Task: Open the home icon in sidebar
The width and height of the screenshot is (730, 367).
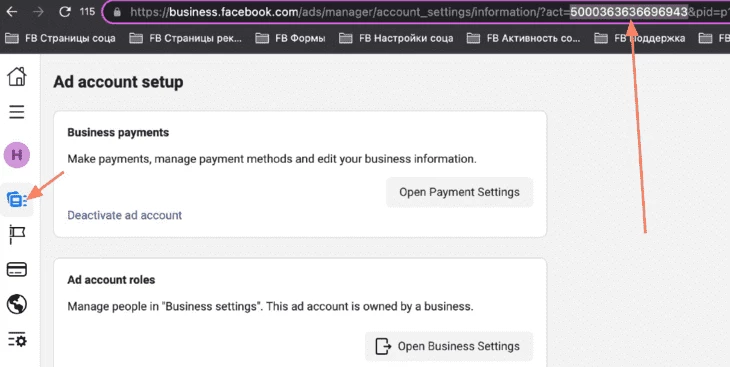Action: (17, 76)
